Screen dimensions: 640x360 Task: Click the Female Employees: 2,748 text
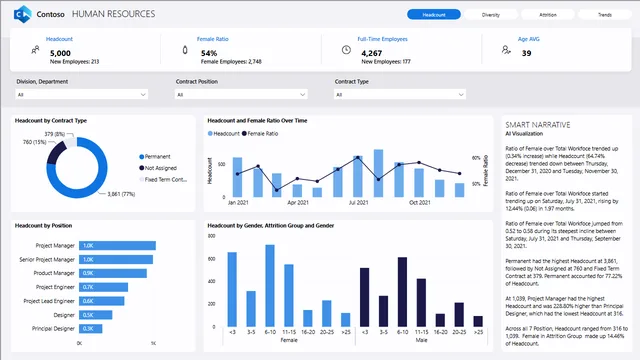tap(231, 62)
